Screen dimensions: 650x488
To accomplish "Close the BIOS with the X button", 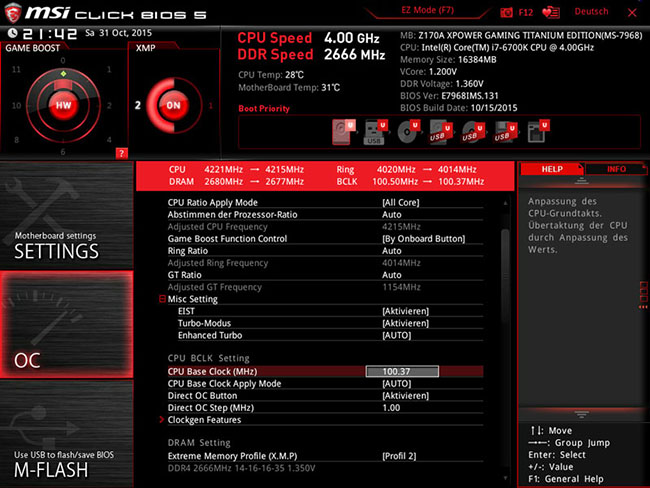I will click(x=632, y=12).
